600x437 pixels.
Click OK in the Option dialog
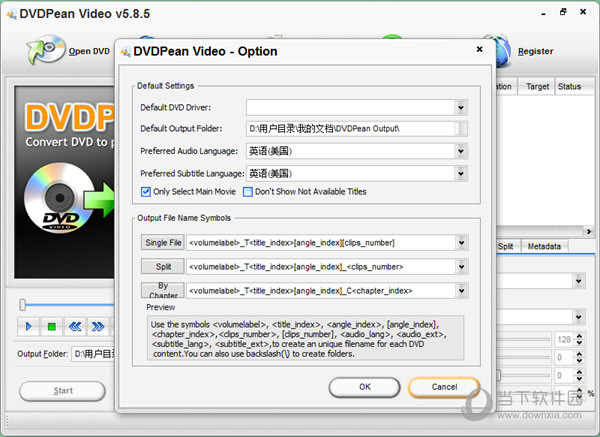click(x=365, y=387)
